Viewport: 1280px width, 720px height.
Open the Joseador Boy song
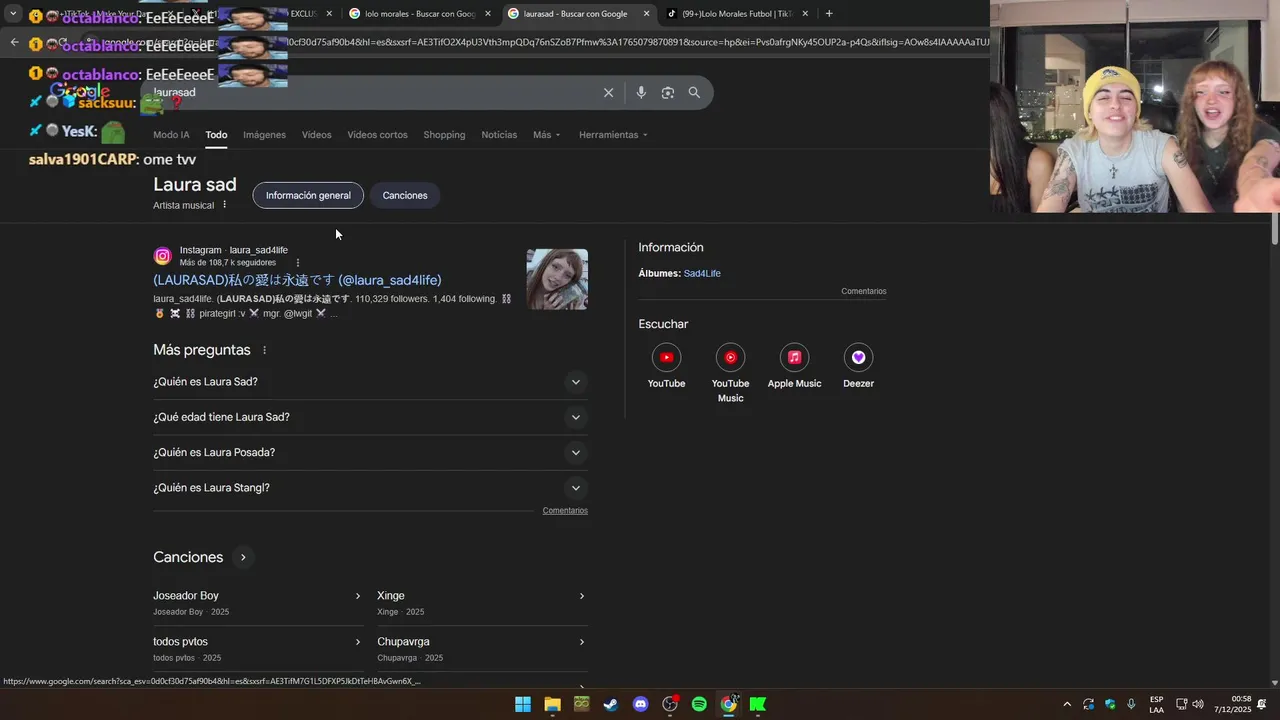coord(257,603)
